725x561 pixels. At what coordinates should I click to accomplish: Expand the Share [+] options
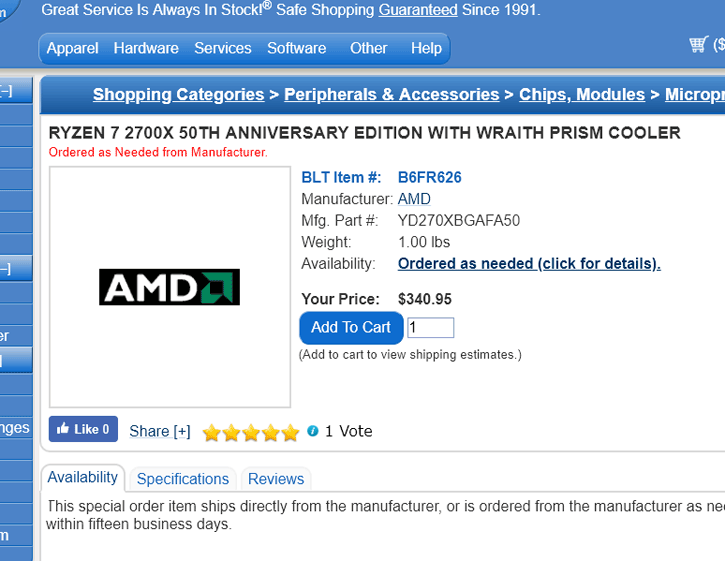(160, 431)
